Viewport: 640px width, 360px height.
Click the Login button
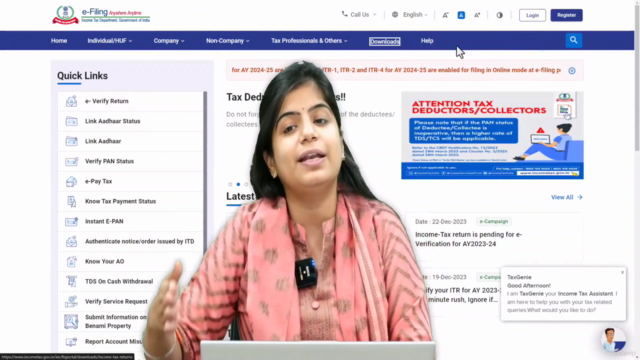pos(532,15)
